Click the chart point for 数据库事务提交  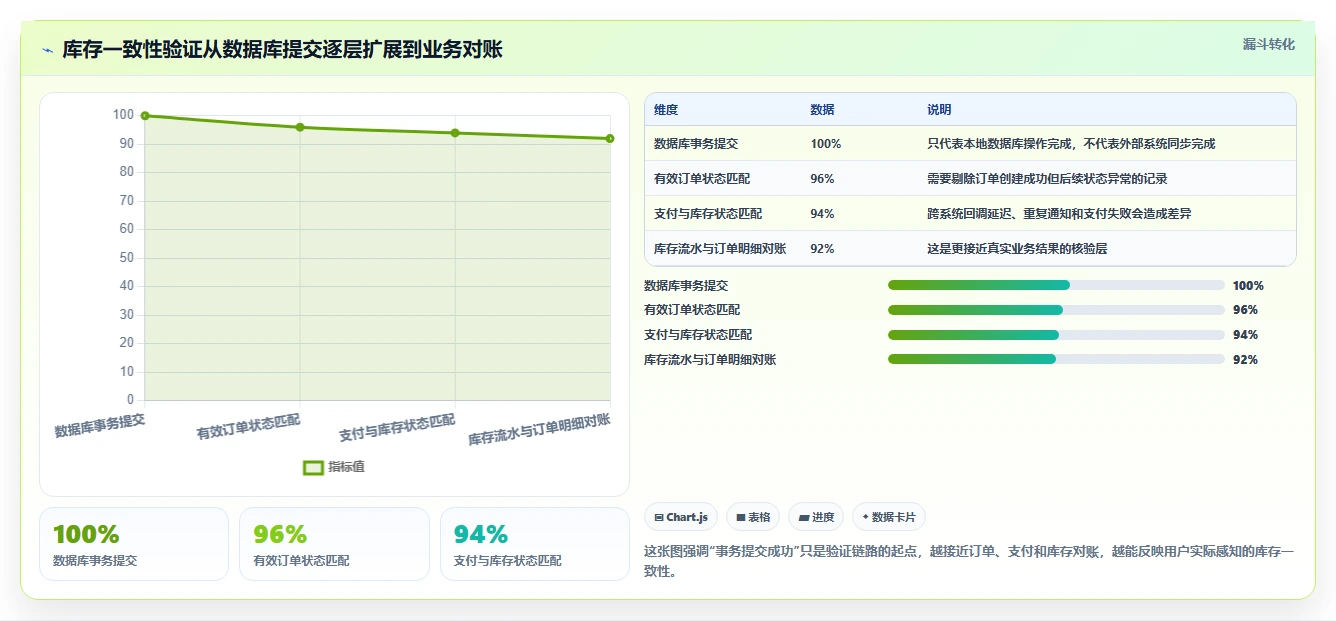coord(145,115)
